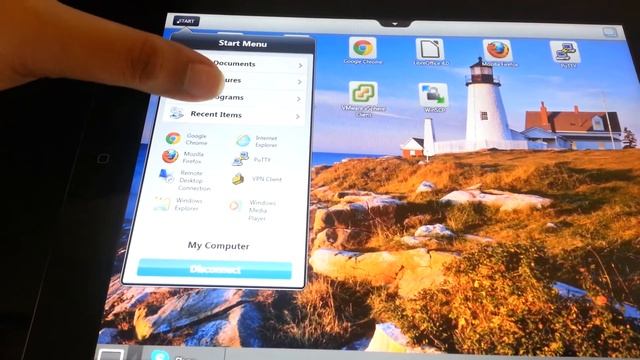Open Windows Explorer in Start Menu

click(x=178, y=204)
